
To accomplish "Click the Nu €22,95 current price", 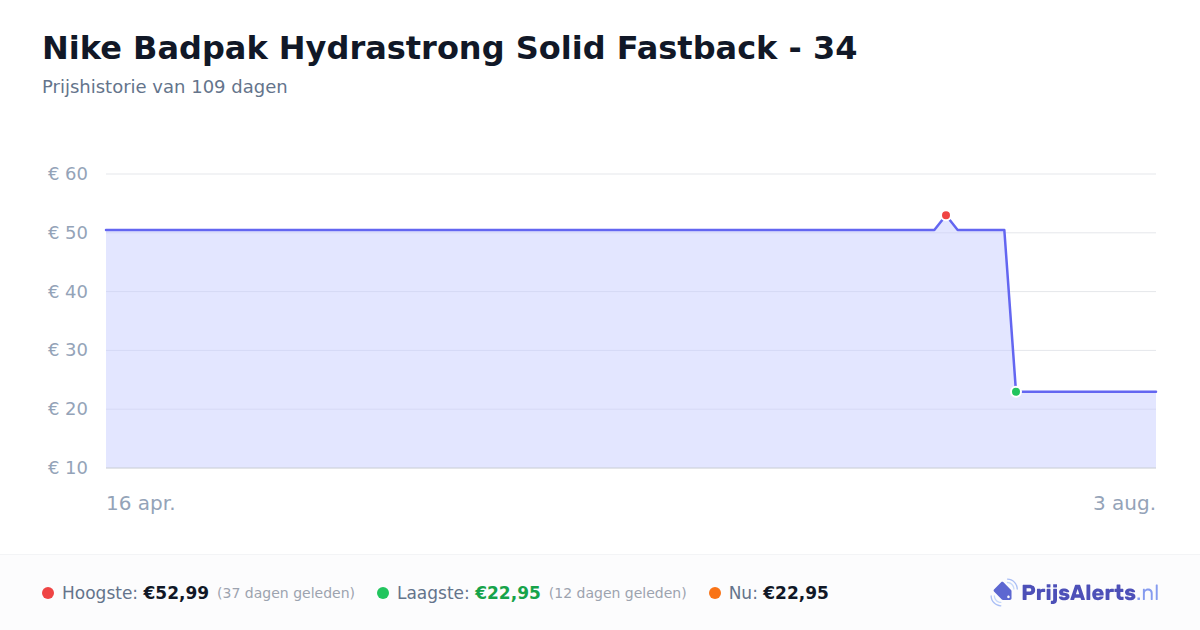I will (x=796, y=593).
